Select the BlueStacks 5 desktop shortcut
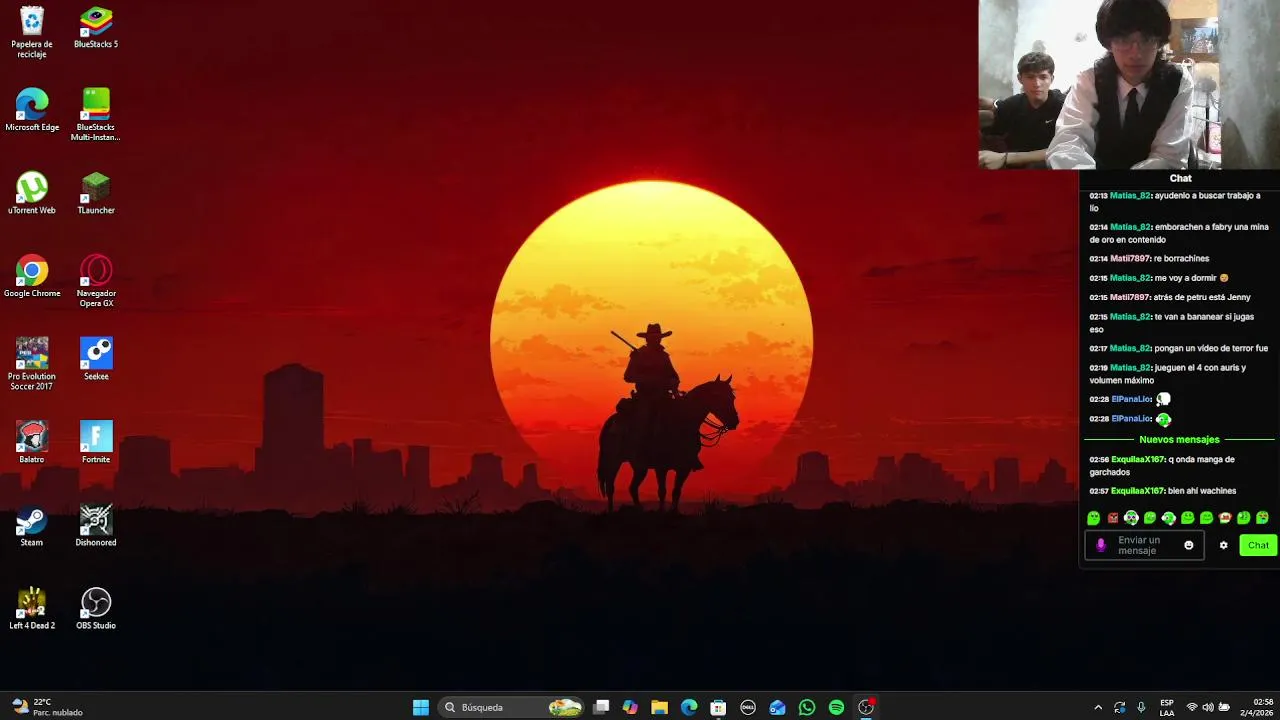1280x720 pixels. [x=96, y=27]
